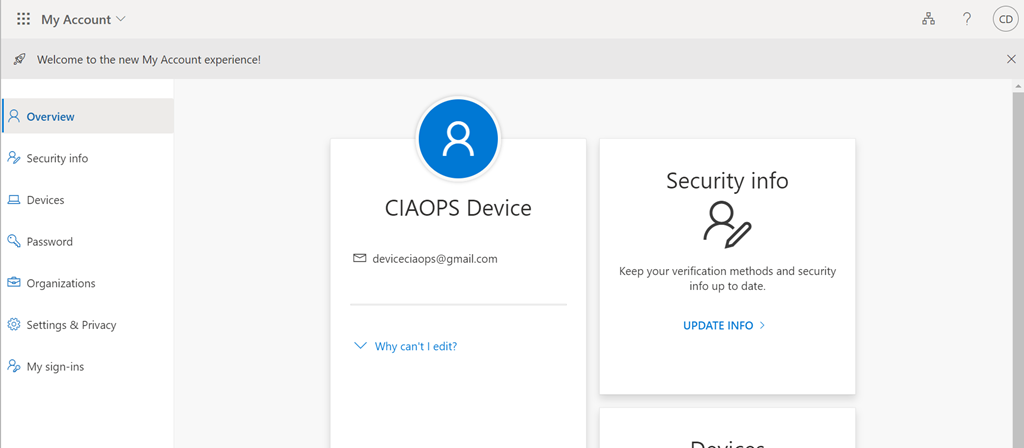The image size is (1024, 448).
Task: Dismiss the welcome banner
Action: click(x=1011, y=59)
